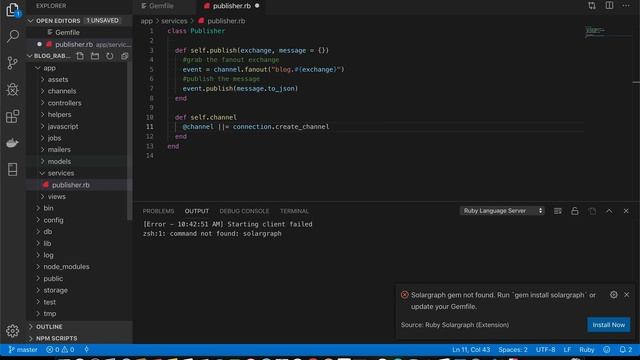The width and height of the screenshot is (640, 360).
Task: Collapse all folders in explorer
Action: [124, 56]
